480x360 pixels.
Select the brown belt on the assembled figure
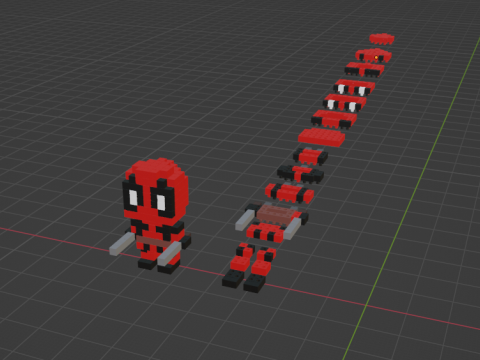pyautogui.click(x=154, y=241)
